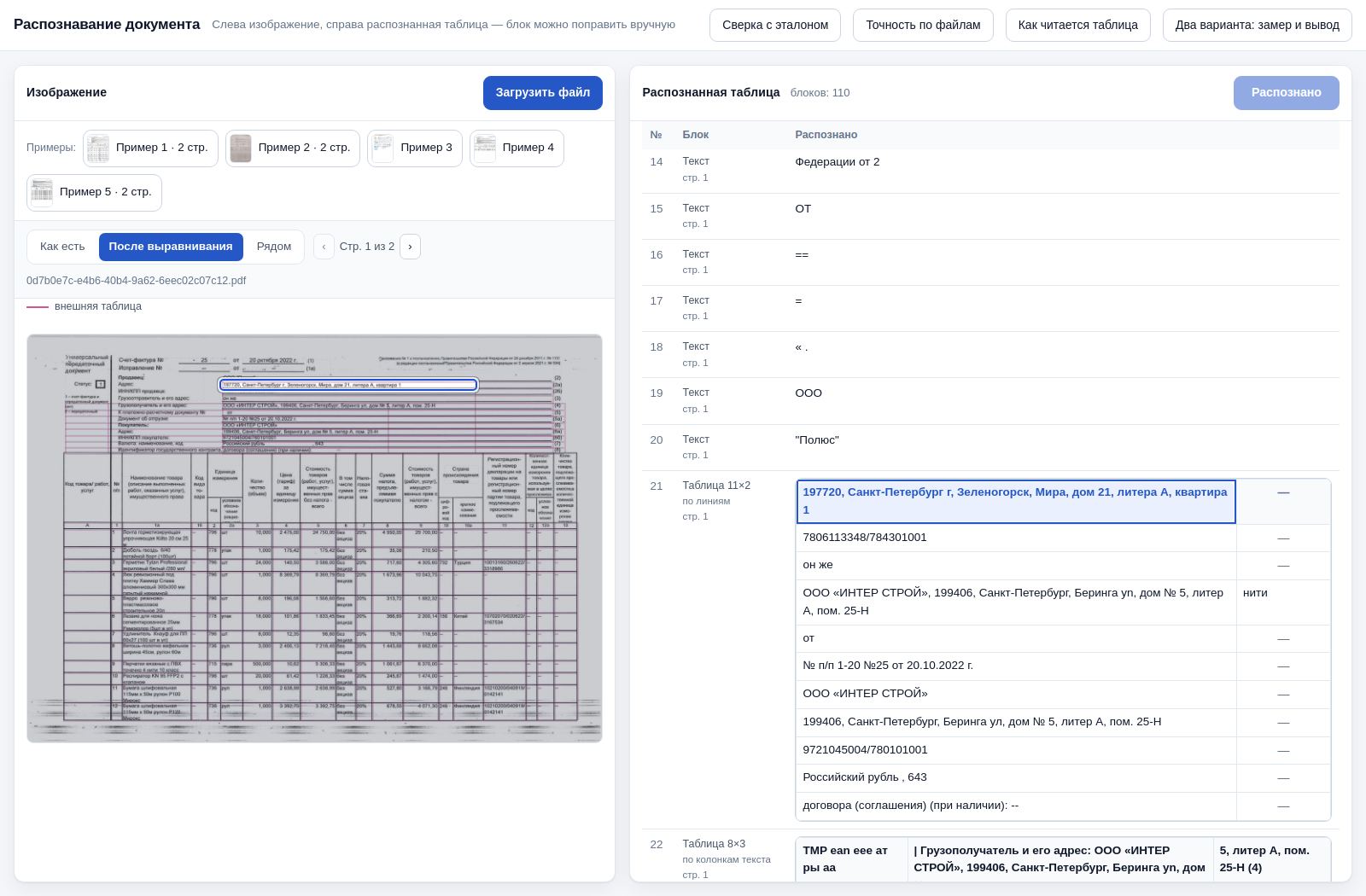Select row 20 with text "Полюс"
This screenshot has height=896, width=1366.
990,447
